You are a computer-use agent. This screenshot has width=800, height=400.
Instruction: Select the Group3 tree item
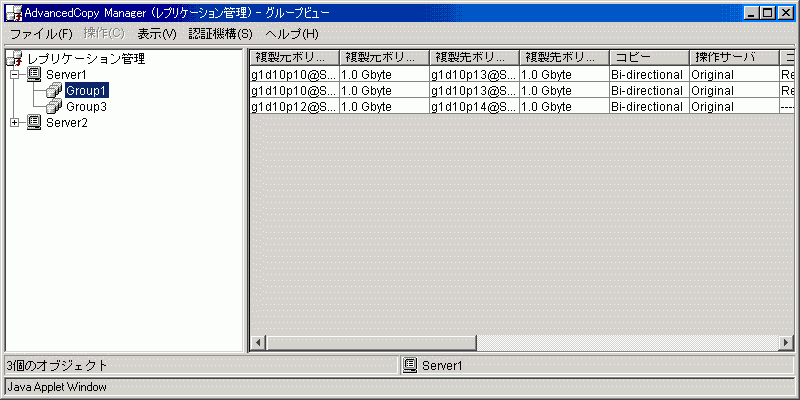point(86,107)
